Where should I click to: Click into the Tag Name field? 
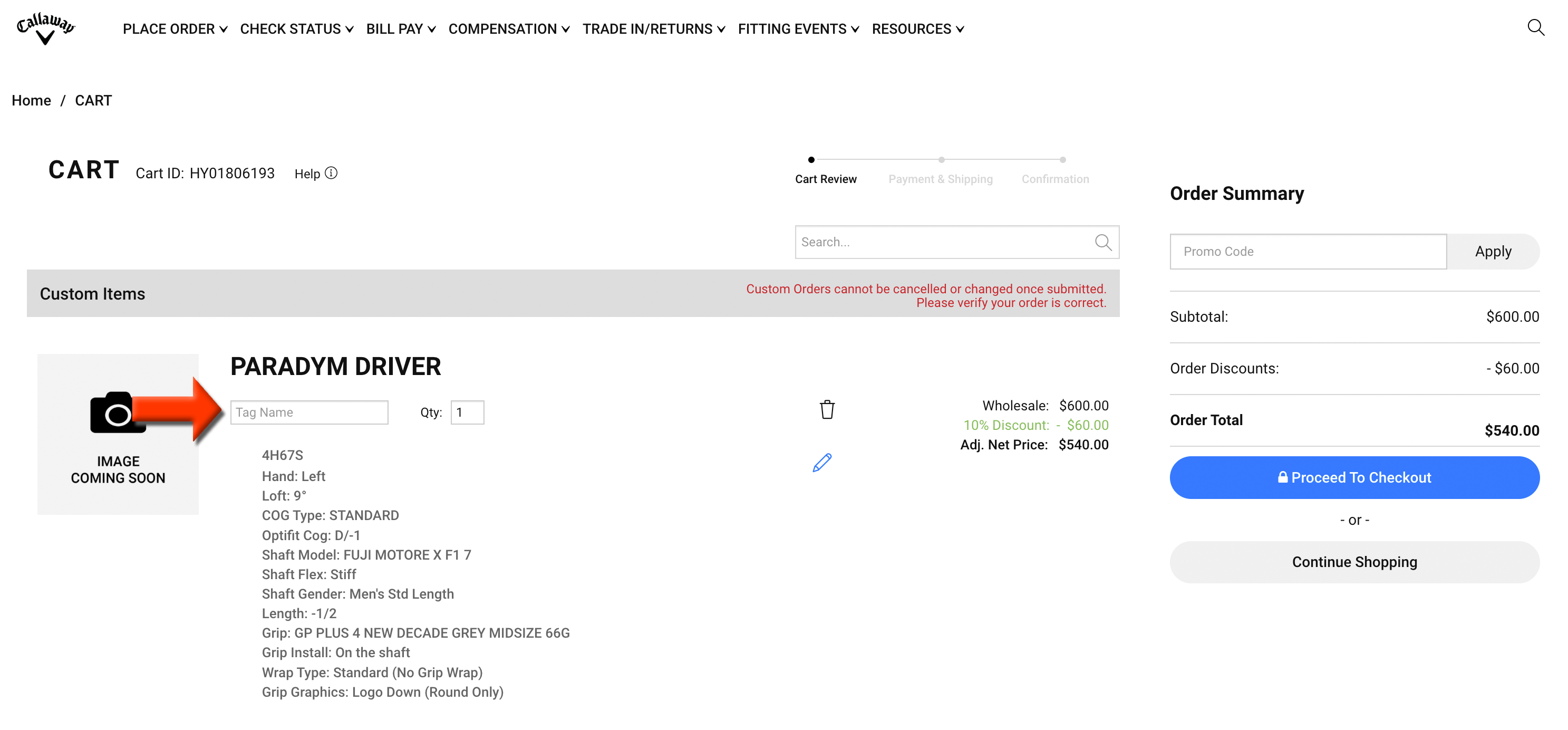309,412
